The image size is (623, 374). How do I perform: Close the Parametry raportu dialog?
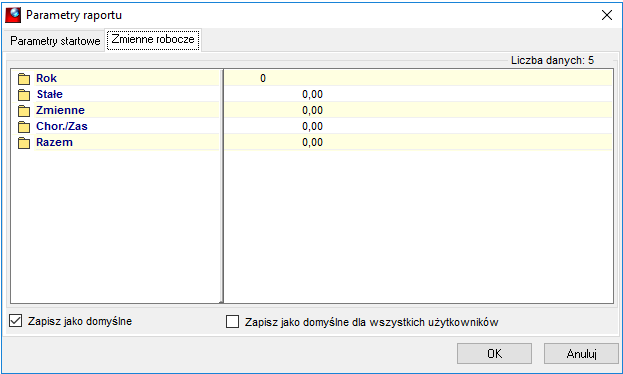click(607, 15)
